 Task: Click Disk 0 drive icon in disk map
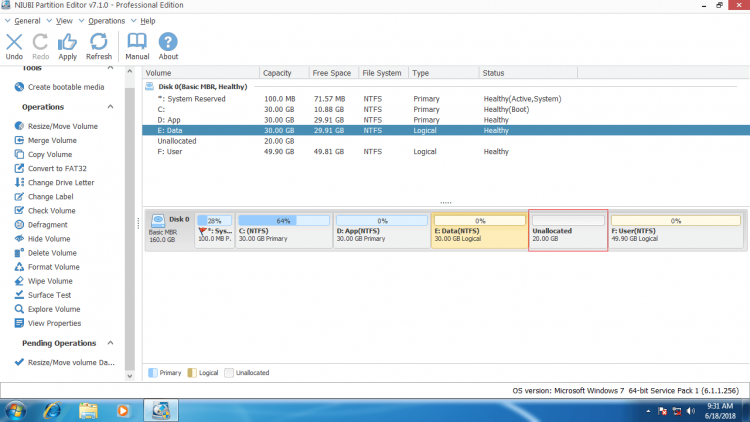click(158, 221)
